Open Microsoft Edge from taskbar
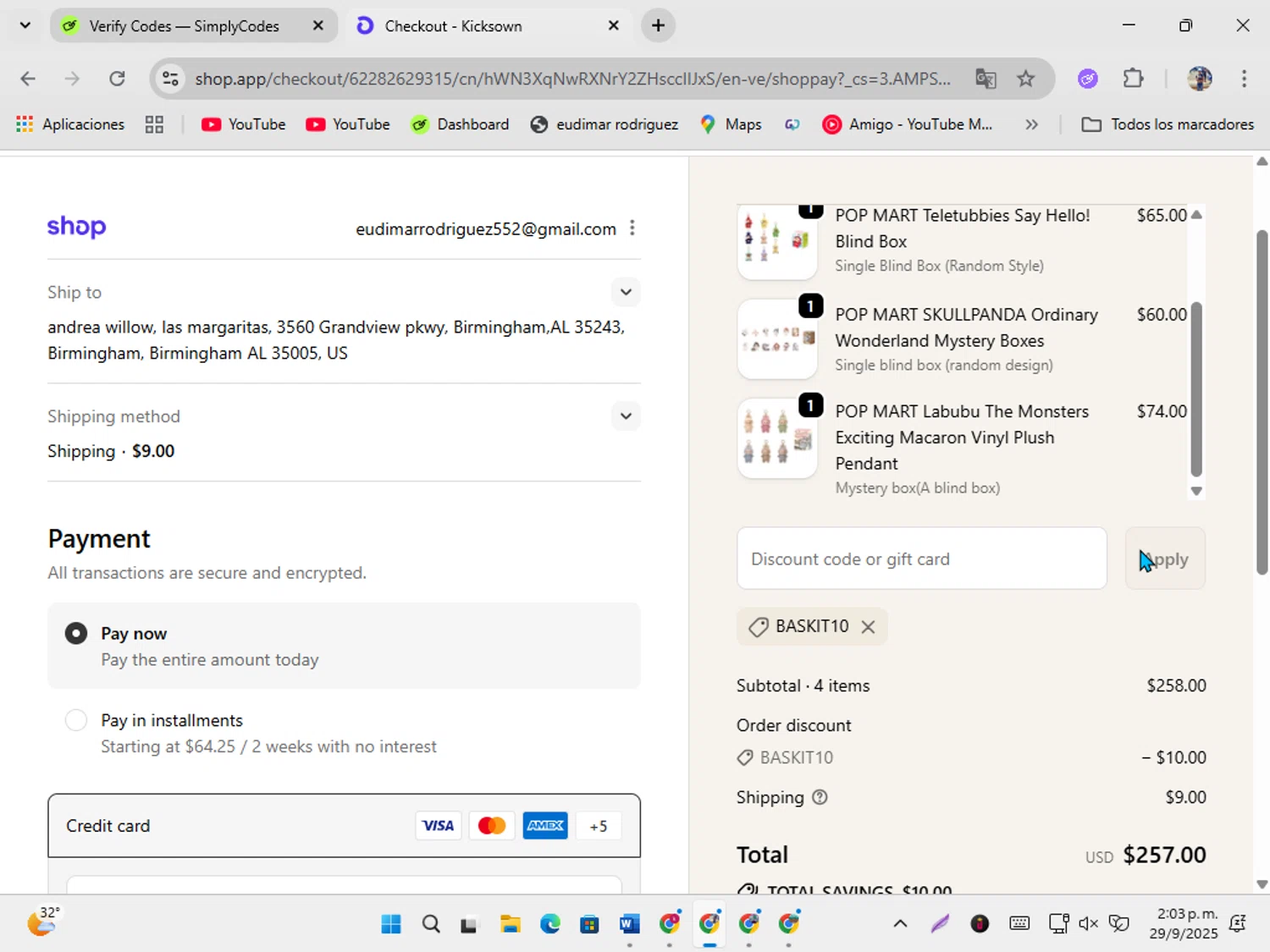1270x952 pixels. 550,924
